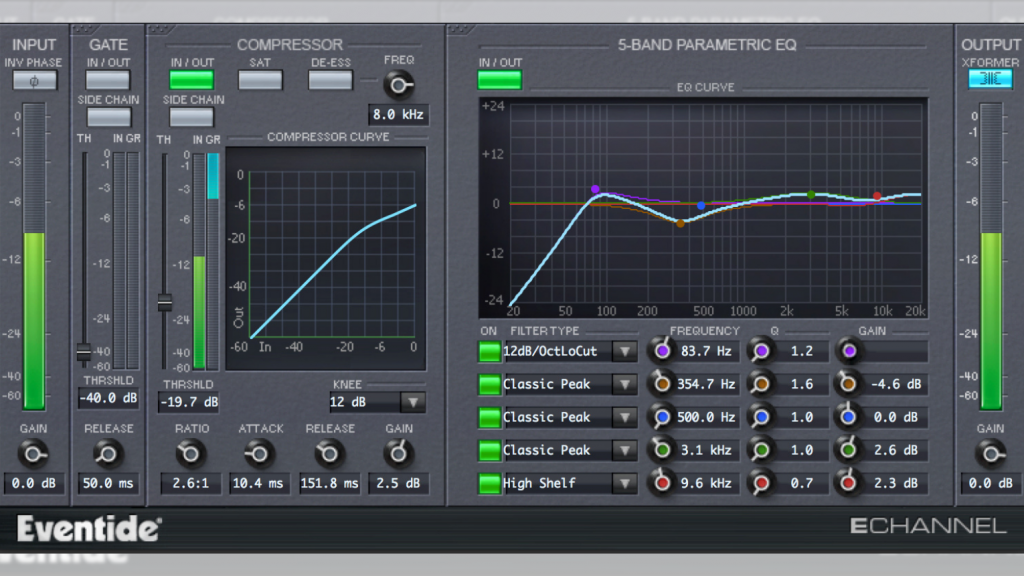Click the blue frequency knob for 500.0 Hz
Image resolution: width=1024 pixels, height=576 pixels.
click(x=662, y=417)
